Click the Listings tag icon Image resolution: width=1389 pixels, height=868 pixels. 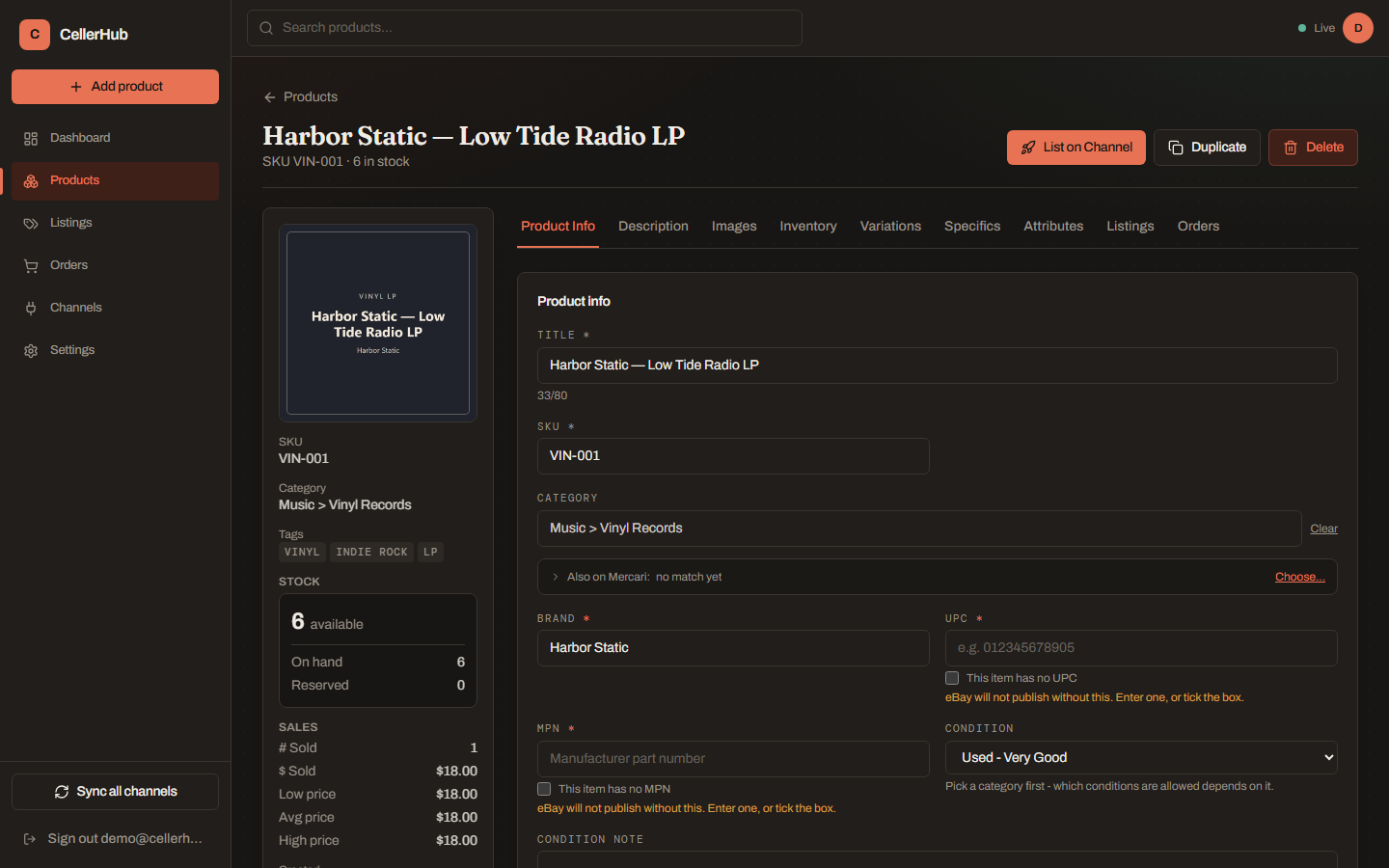pyautogui.click(x=31, y=224)
